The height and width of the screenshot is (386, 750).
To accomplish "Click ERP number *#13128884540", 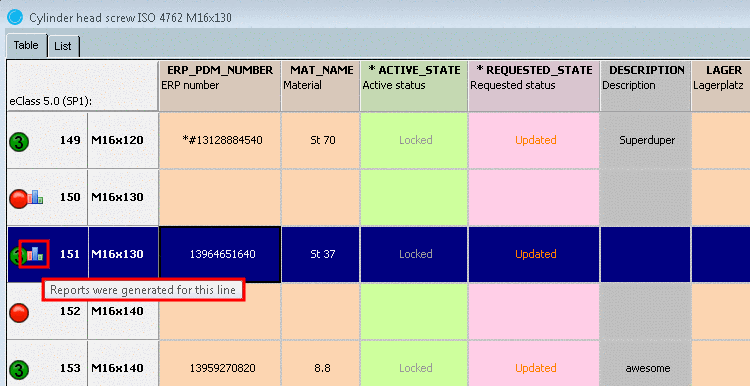I will point(220,140).
